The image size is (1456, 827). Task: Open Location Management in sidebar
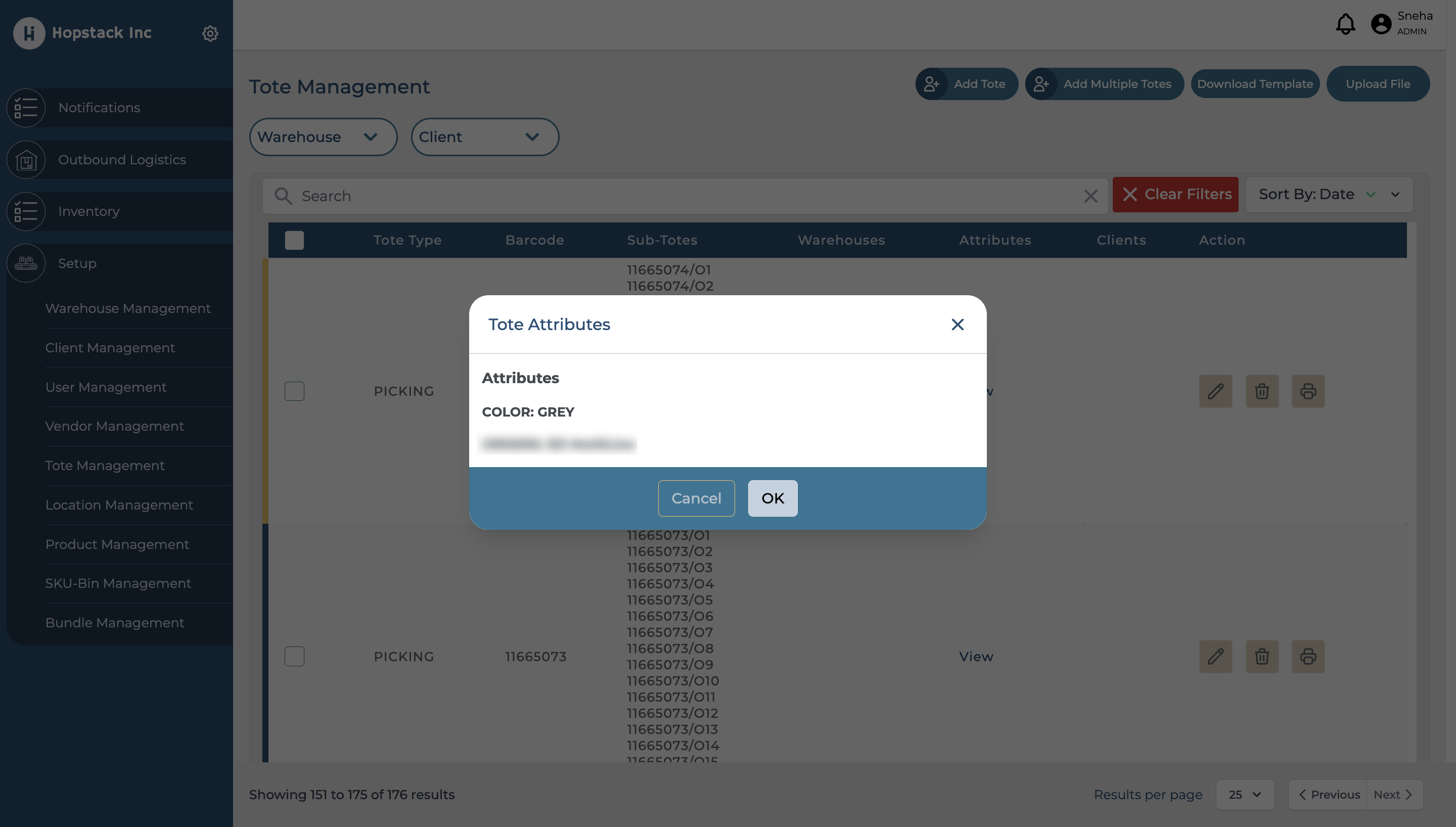pos(119,505)
